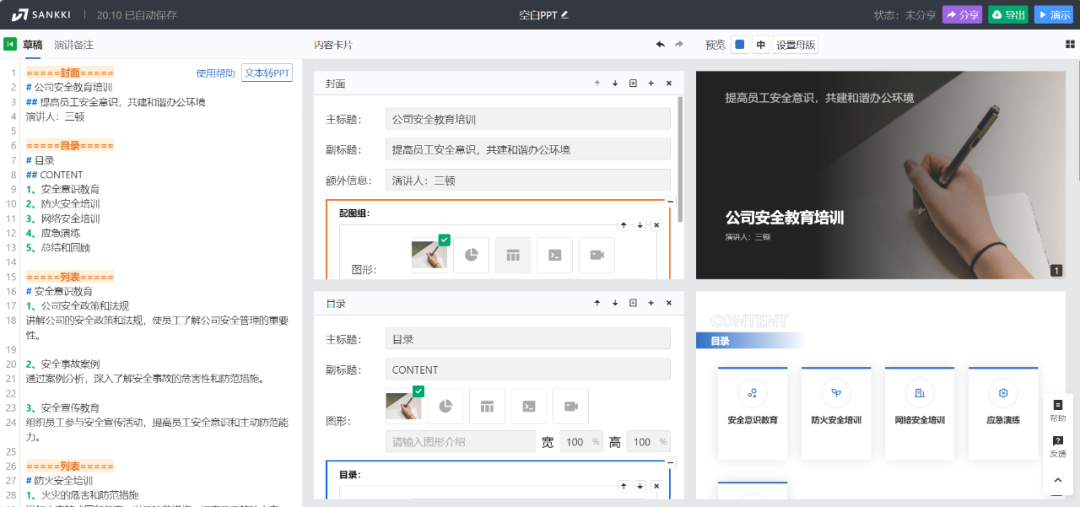This screenshot has height=507, width=1080.
Task: Choose video graphic in 封面 card
Action: click(597, 255)
